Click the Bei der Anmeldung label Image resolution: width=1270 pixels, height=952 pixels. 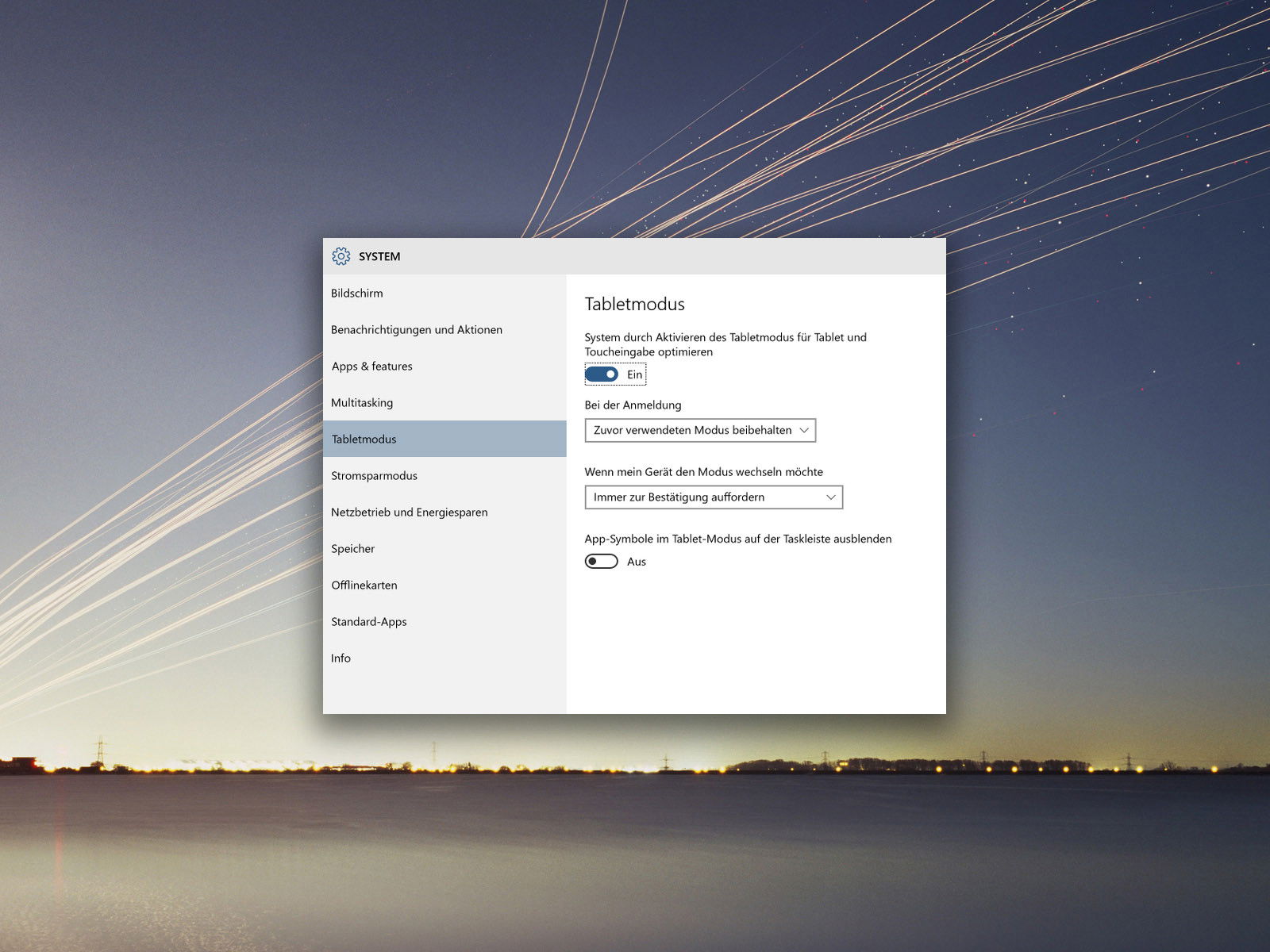coord(633,405)
